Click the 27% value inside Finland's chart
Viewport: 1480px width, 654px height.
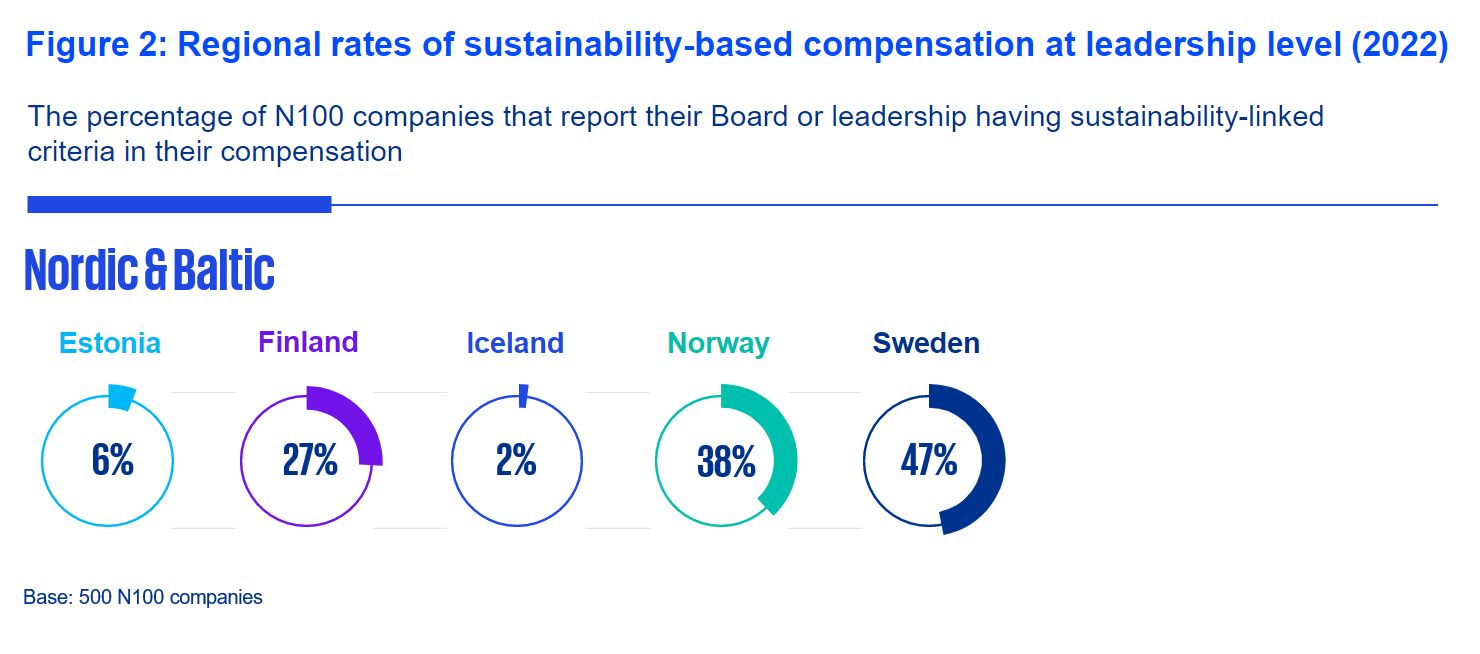click(x=309, y=461)
